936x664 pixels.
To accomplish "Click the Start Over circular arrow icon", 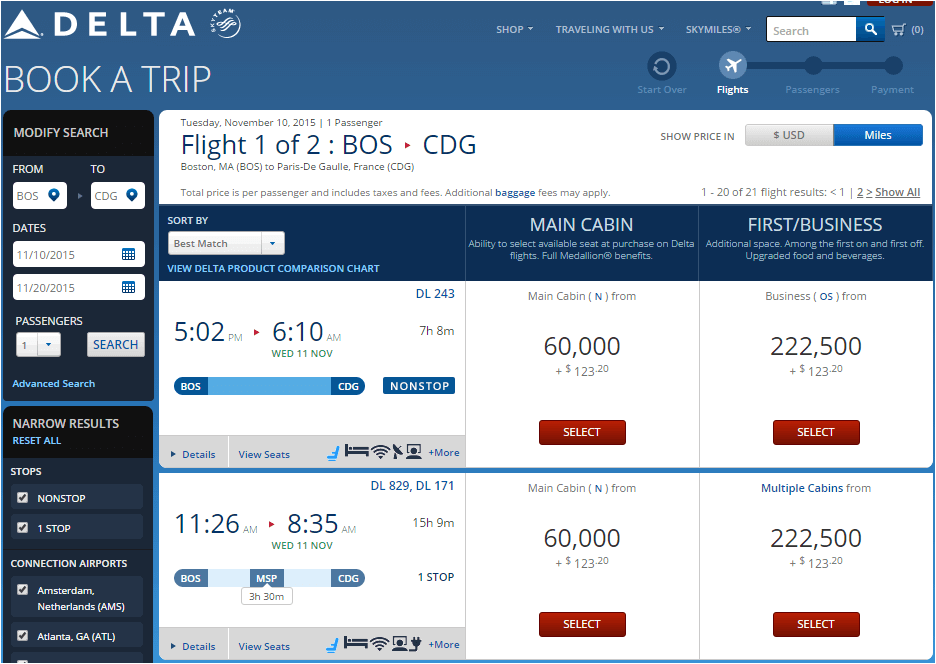I will click(661, 66).
